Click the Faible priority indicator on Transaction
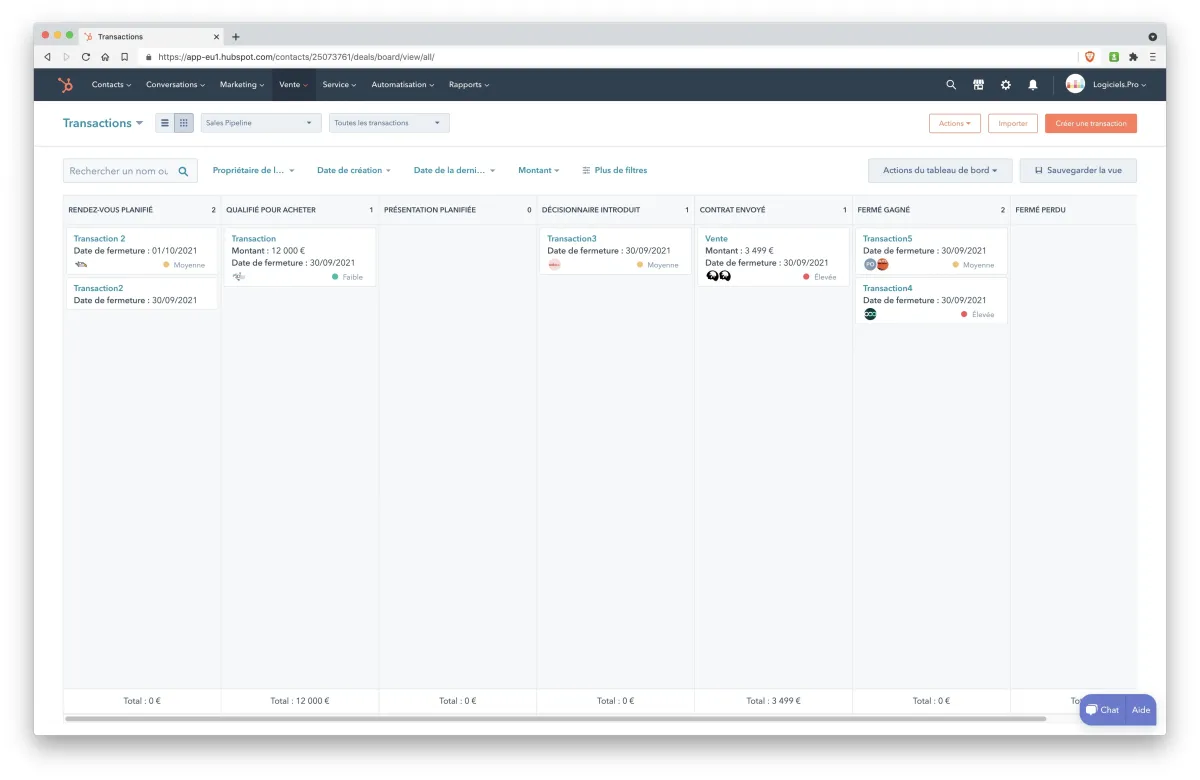Screen dimensions: 1200x780 pos(347,277)
